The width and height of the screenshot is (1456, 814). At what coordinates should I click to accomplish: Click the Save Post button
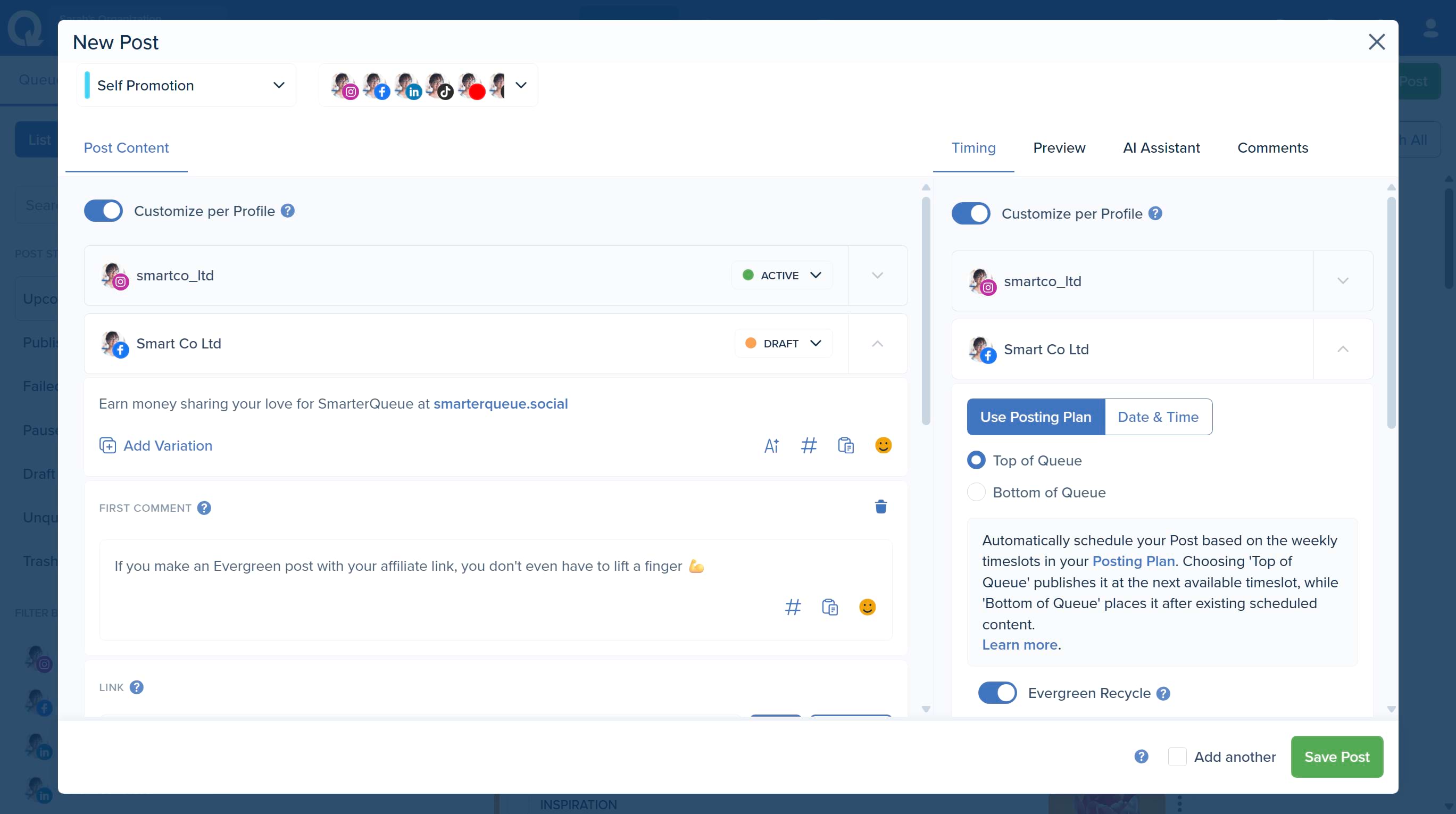[x=1336, y=757]
